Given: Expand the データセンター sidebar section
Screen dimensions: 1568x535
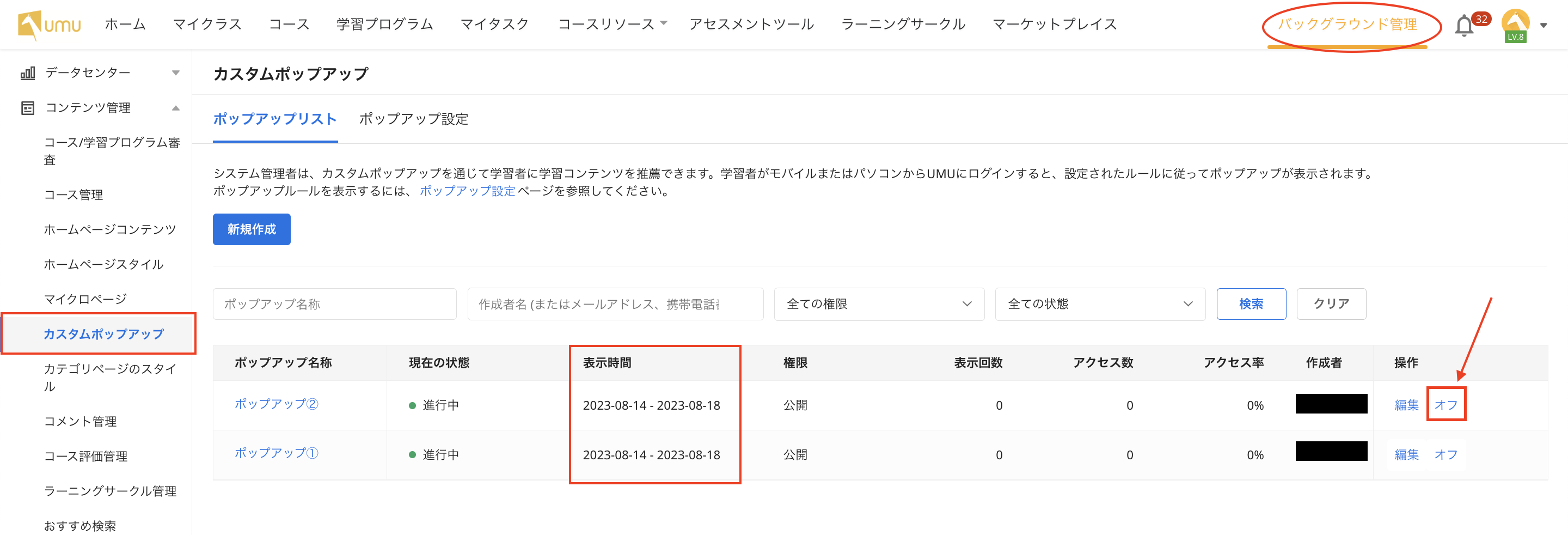Looking at the screenshot, I should pos(175,73).
